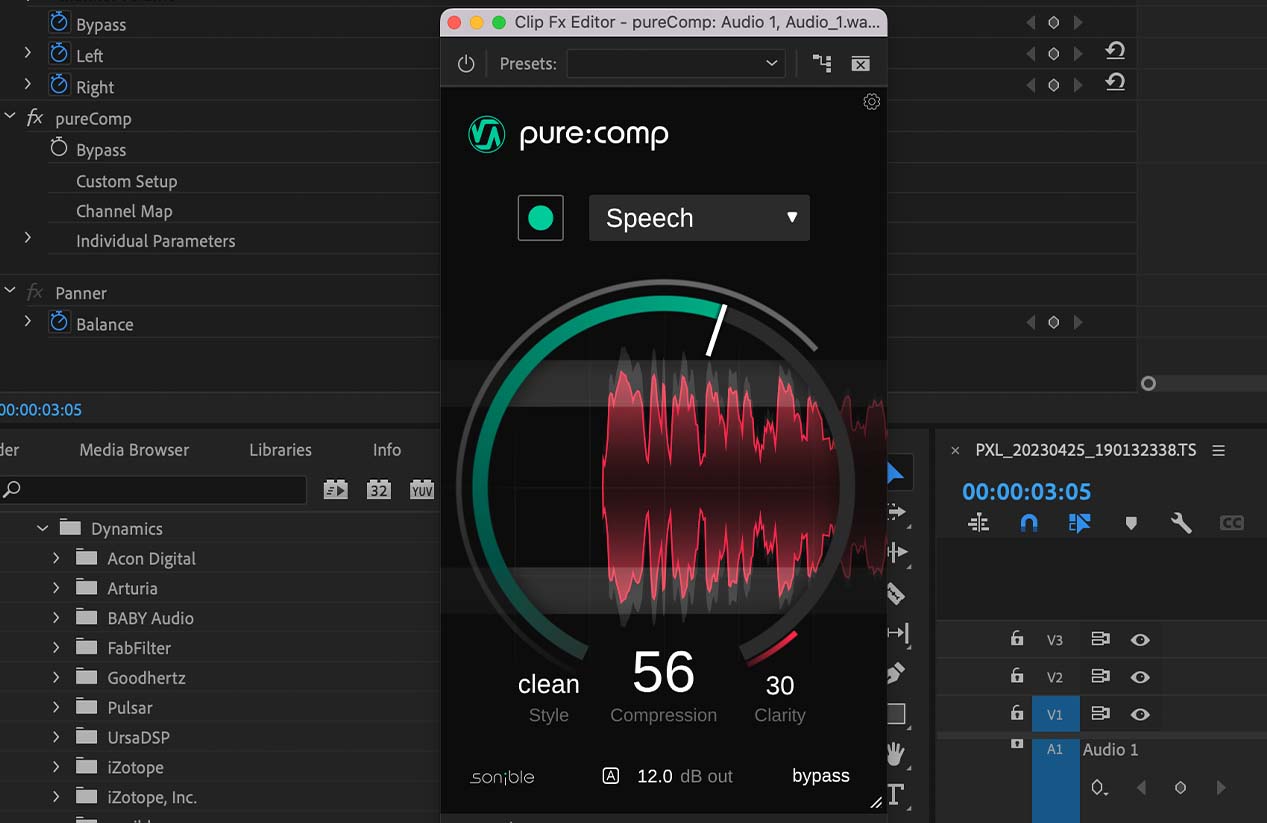
Task: Click the 32-bit color effects filter icon
Action: [378, 489]
